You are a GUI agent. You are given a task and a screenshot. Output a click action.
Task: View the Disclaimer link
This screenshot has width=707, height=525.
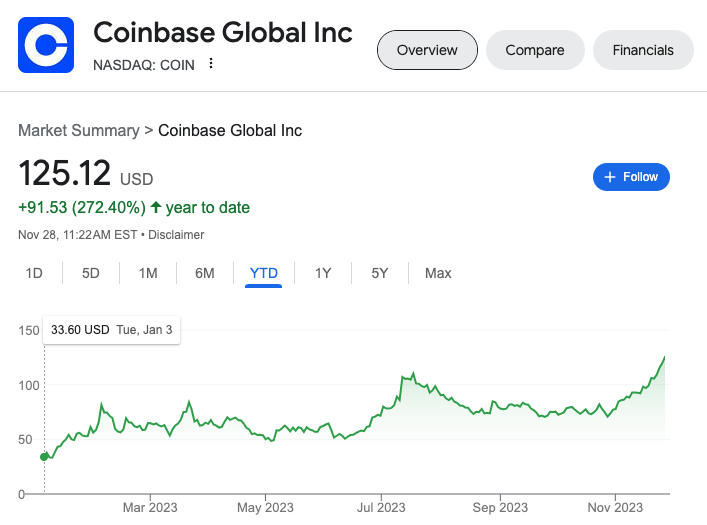tap(178, 235)
